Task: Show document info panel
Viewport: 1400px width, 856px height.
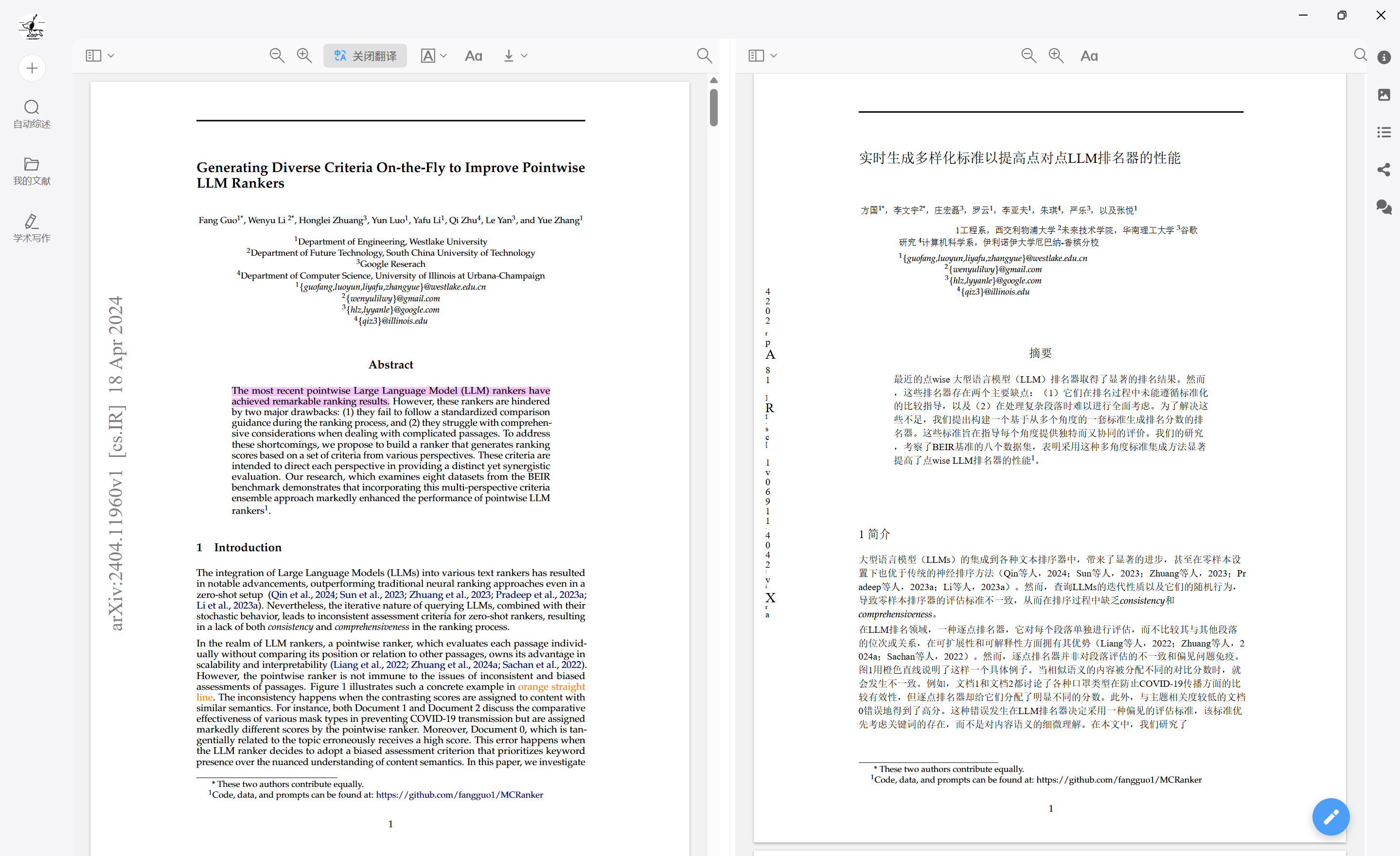Action: (x=1384, y=57)
